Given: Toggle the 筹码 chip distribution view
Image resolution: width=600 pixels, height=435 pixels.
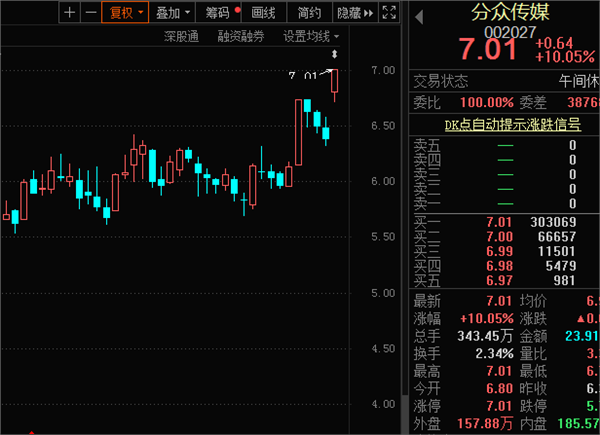Looking at the screenshot, I should [218, 13].
